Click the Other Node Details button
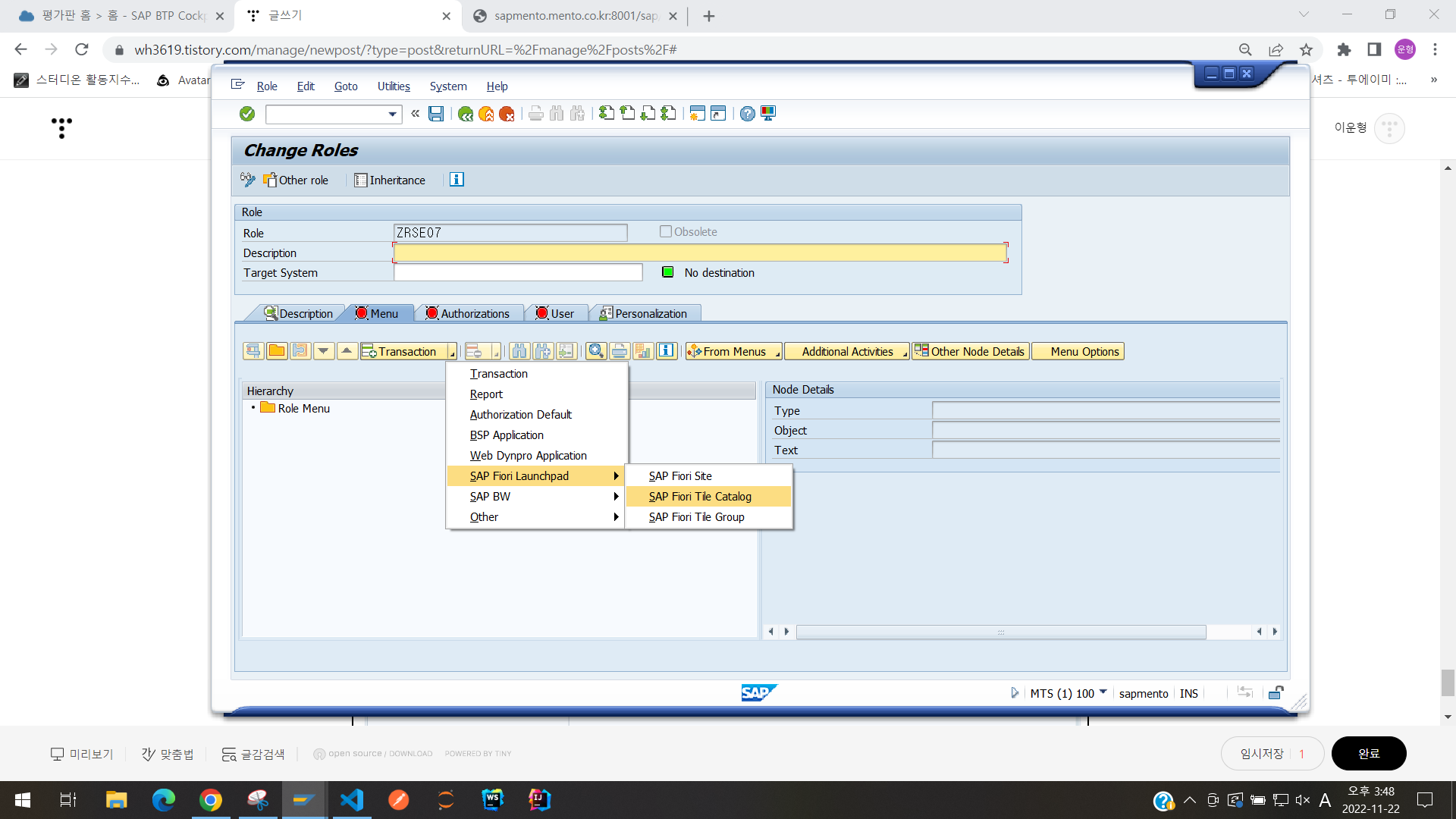The height and width of the screenshot is (819, 1456). [970, 352]
